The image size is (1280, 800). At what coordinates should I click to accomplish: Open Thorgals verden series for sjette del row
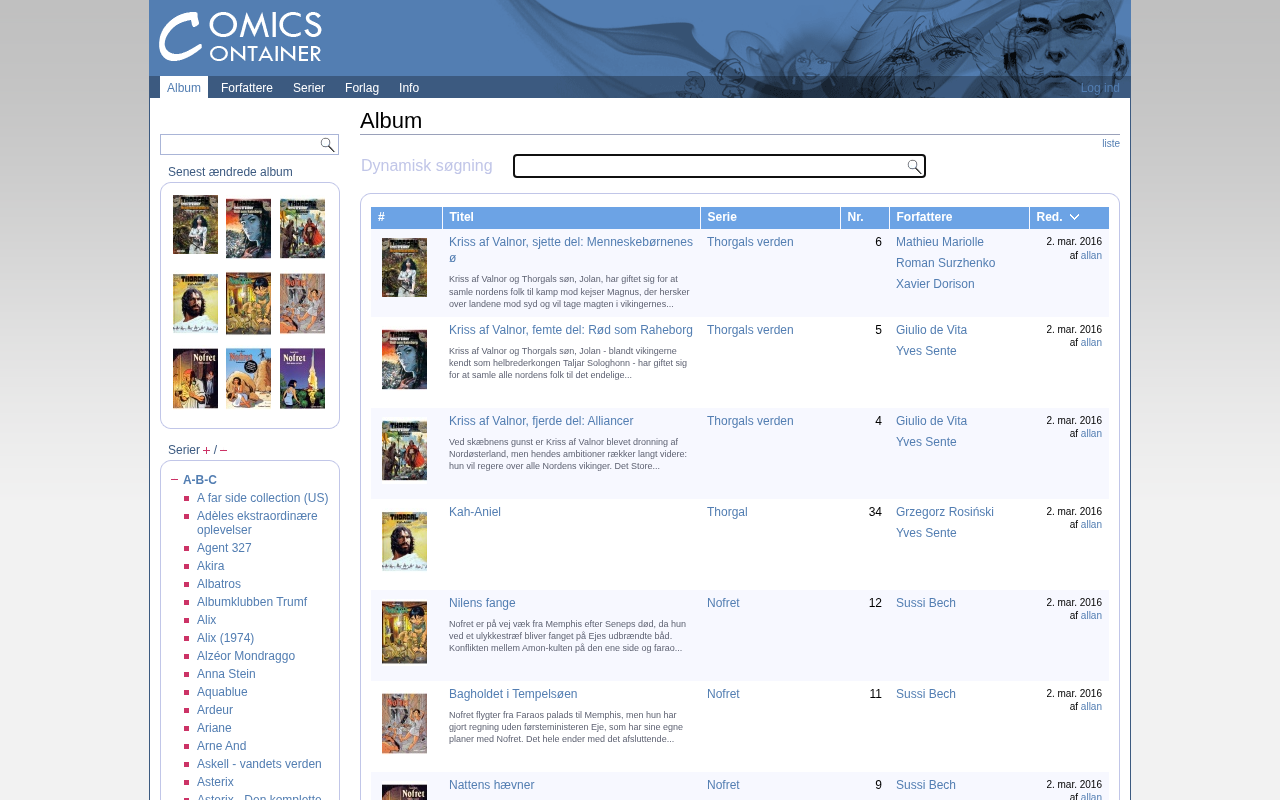[750, 242]
